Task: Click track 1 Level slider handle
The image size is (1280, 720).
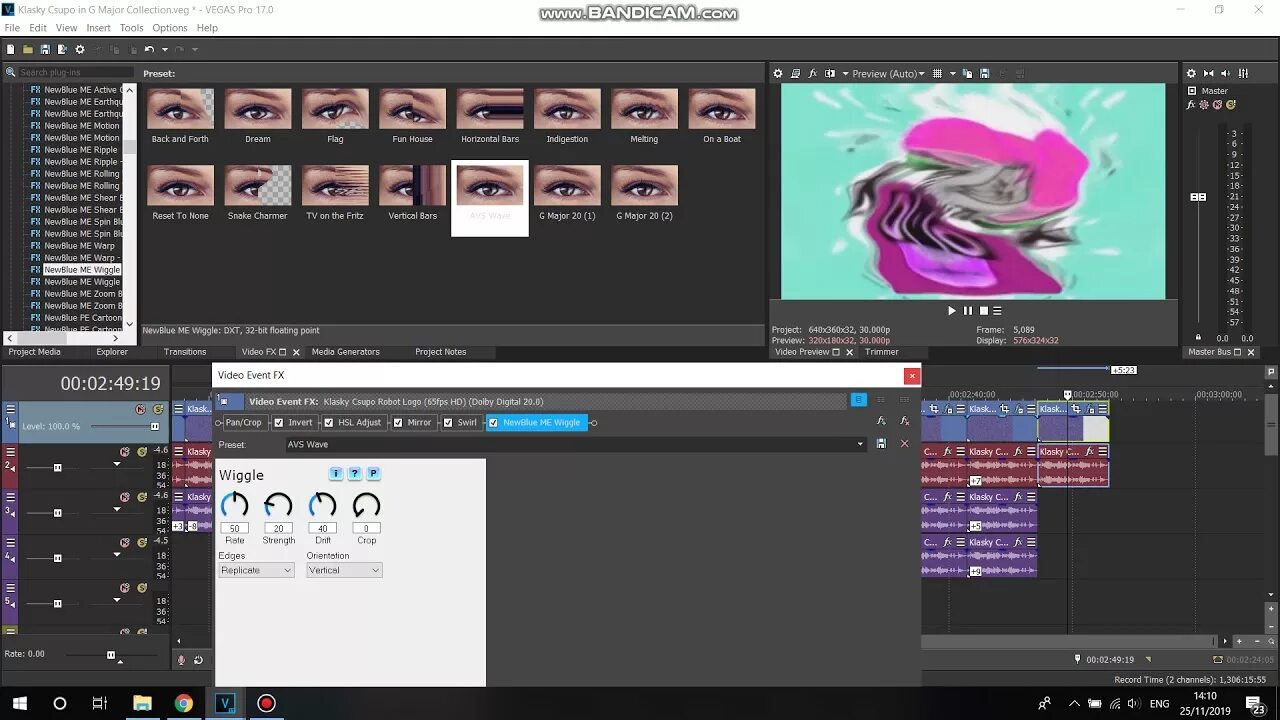Action: [x=155, y=426]
